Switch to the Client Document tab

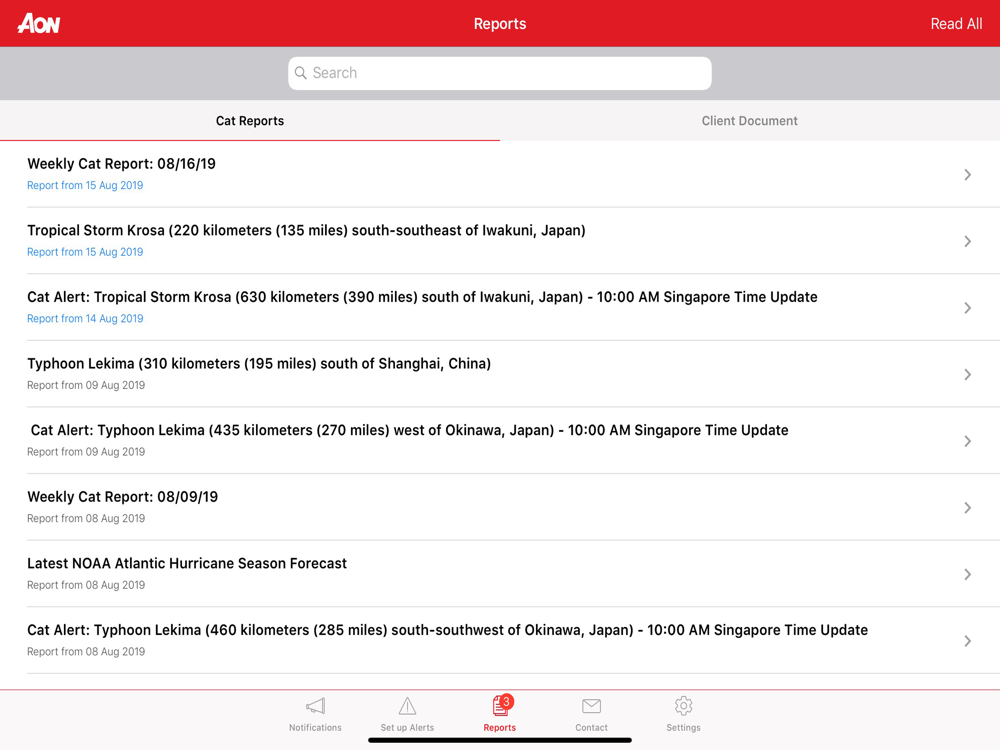750,121
